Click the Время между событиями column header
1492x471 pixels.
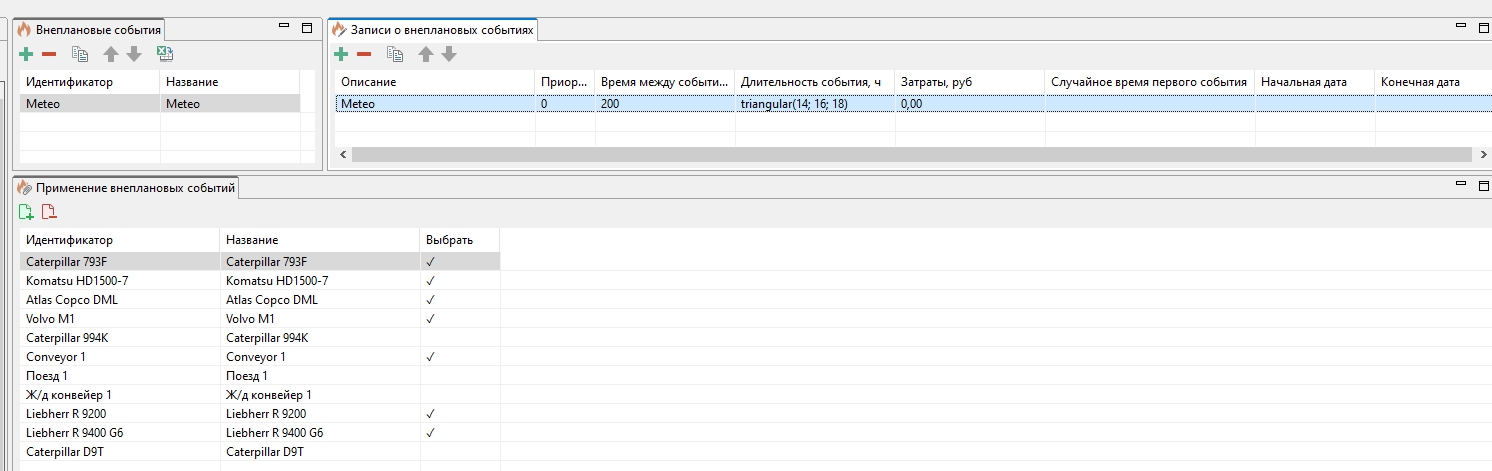[x=665, y=81]
